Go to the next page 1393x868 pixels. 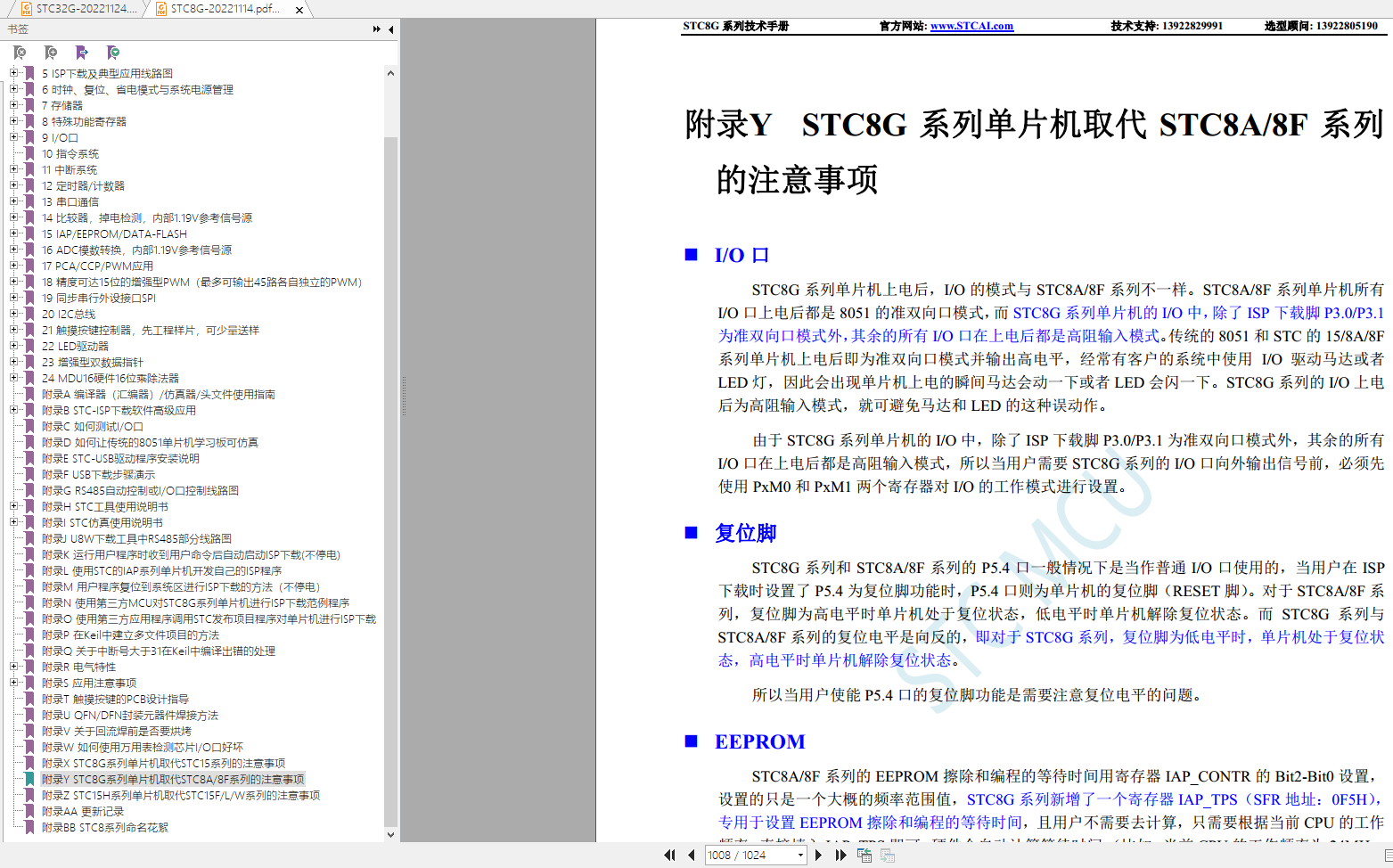pyautogui.click(x=818, y=855)
